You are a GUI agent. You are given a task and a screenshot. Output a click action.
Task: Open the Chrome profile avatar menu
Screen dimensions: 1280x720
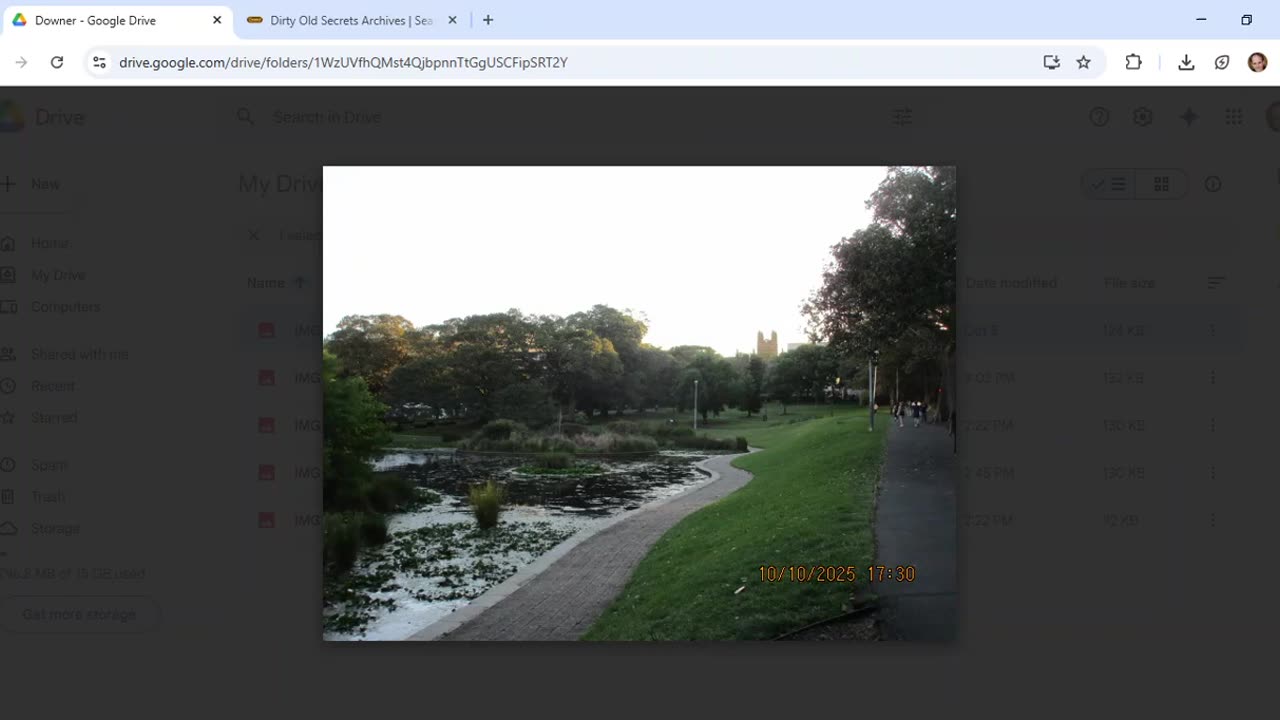click(1257, 62)
